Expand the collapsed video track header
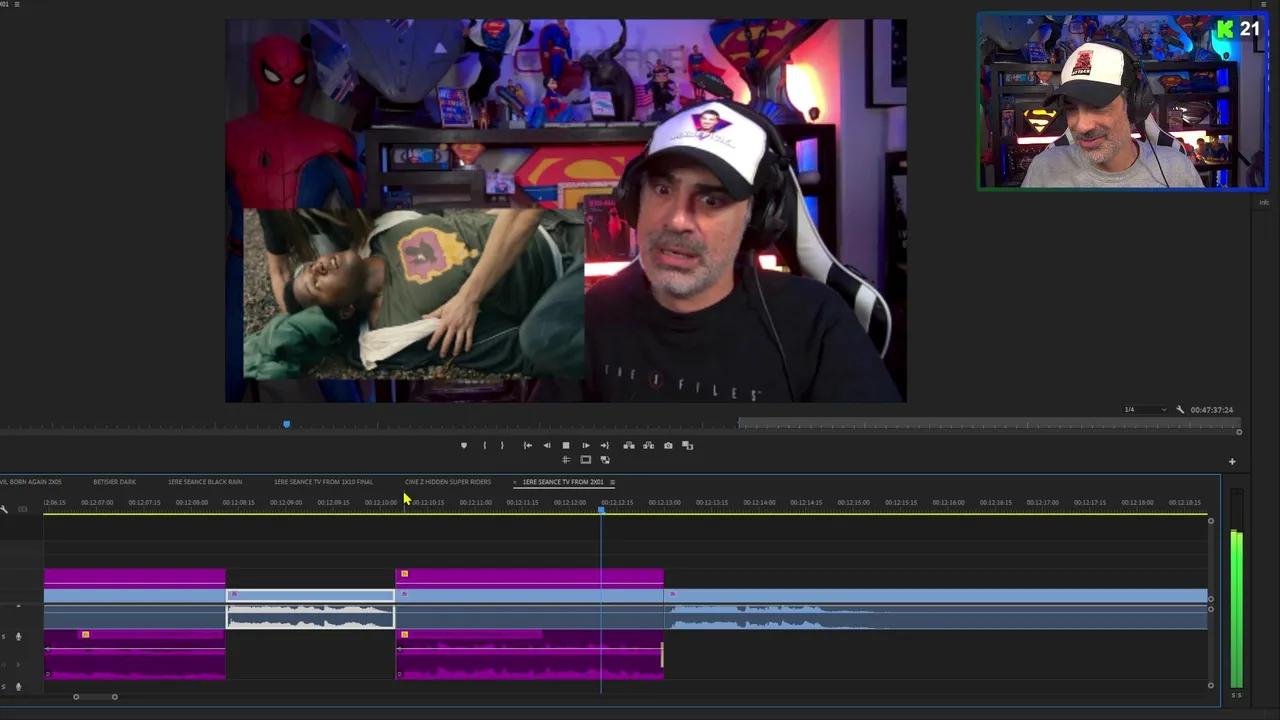Viewport: 1280px width, 720px height. 19,606
